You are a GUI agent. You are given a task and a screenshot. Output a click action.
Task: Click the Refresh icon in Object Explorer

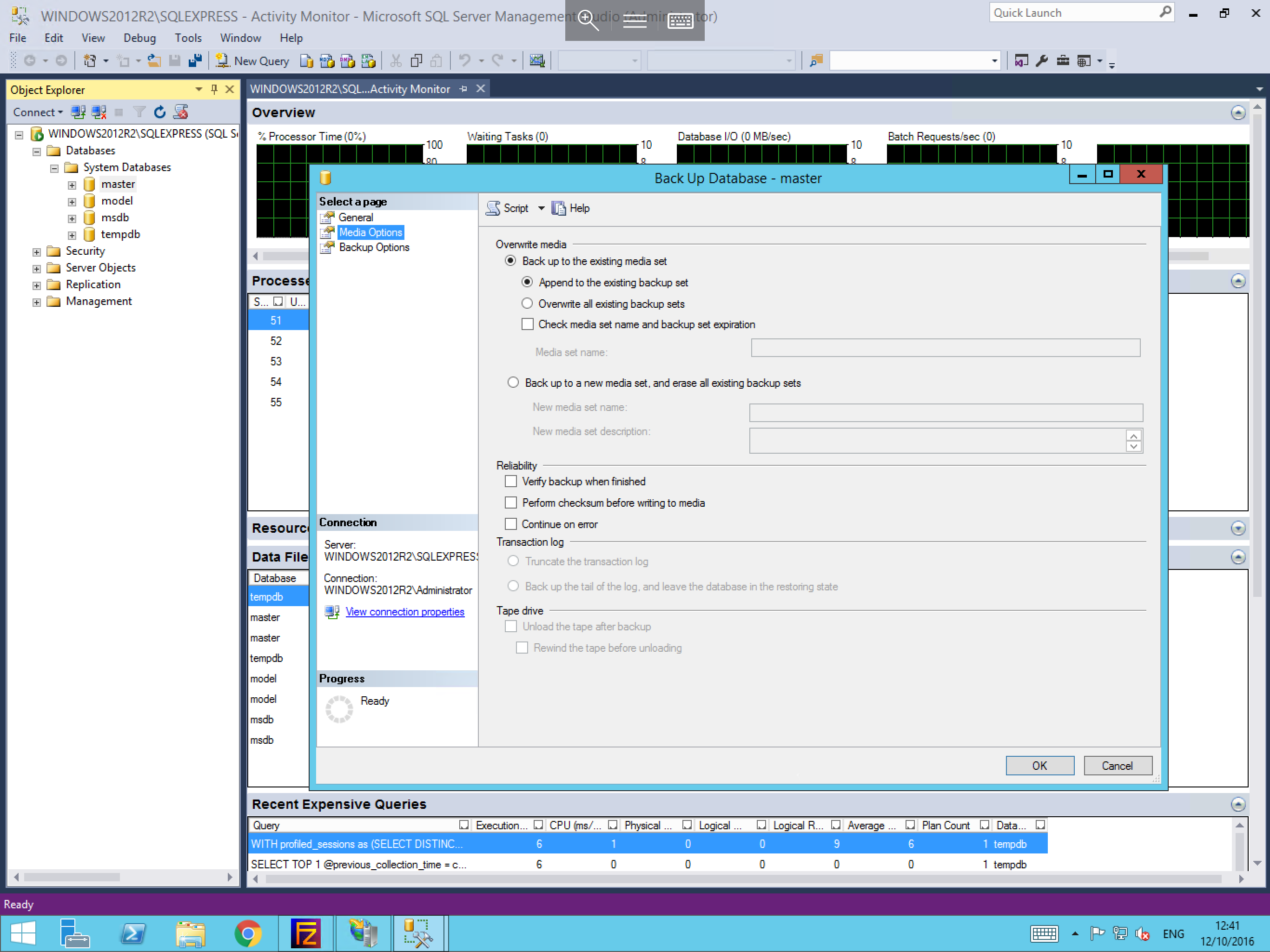[159, 112]
